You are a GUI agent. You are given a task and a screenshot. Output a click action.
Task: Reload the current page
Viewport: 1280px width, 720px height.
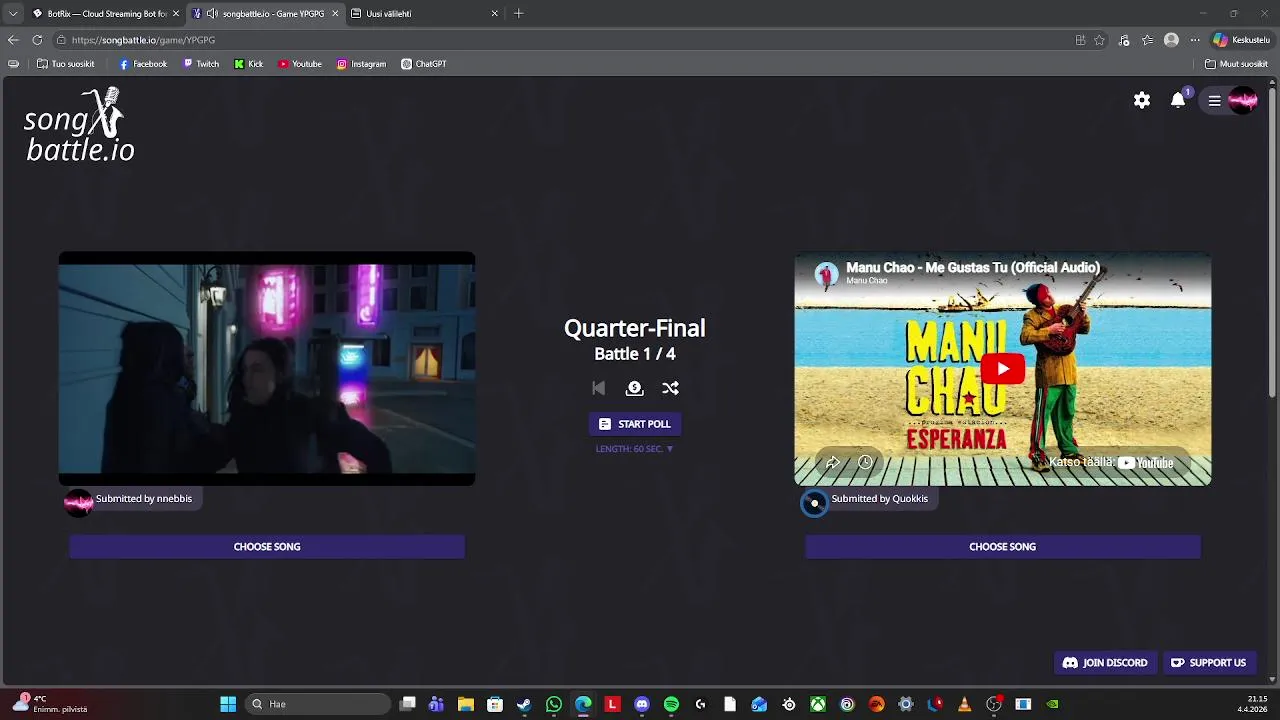coord(37,40)
